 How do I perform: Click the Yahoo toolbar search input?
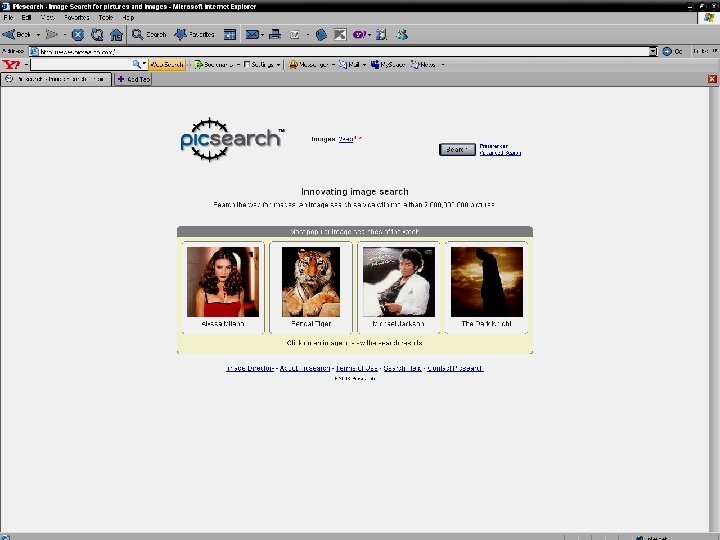(x=81, y=65)
